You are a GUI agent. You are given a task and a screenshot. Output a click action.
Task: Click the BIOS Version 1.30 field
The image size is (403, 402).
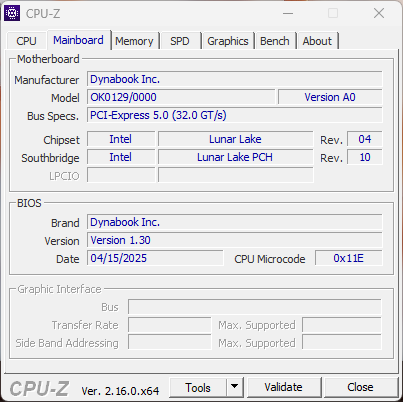click(235, 240)
